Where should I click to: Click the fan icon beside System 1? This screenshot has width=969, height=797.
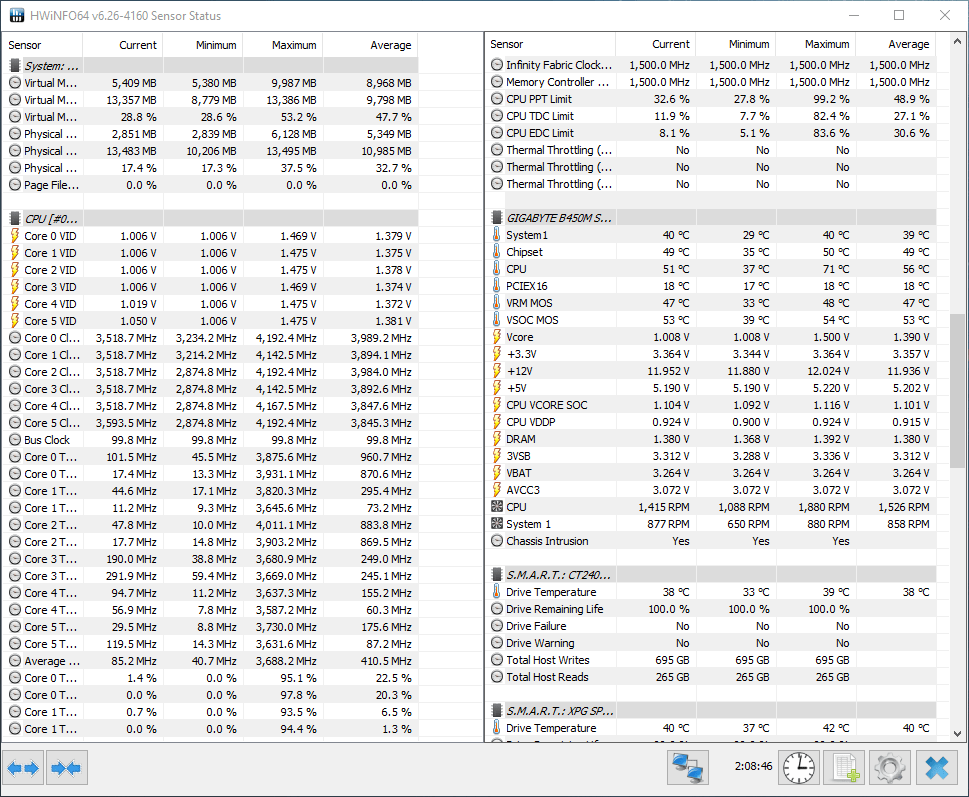click(x=497, y=523)
